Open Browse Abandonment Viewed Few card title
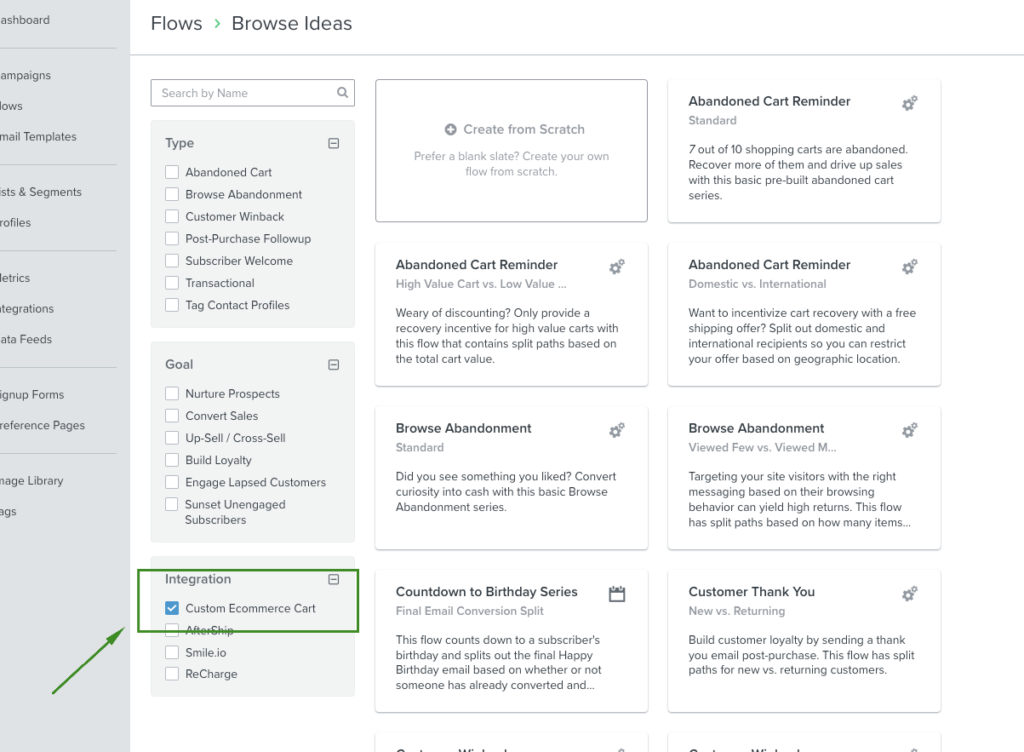The width and height of the screenshot is (1024, 752). tap(756, 428)
